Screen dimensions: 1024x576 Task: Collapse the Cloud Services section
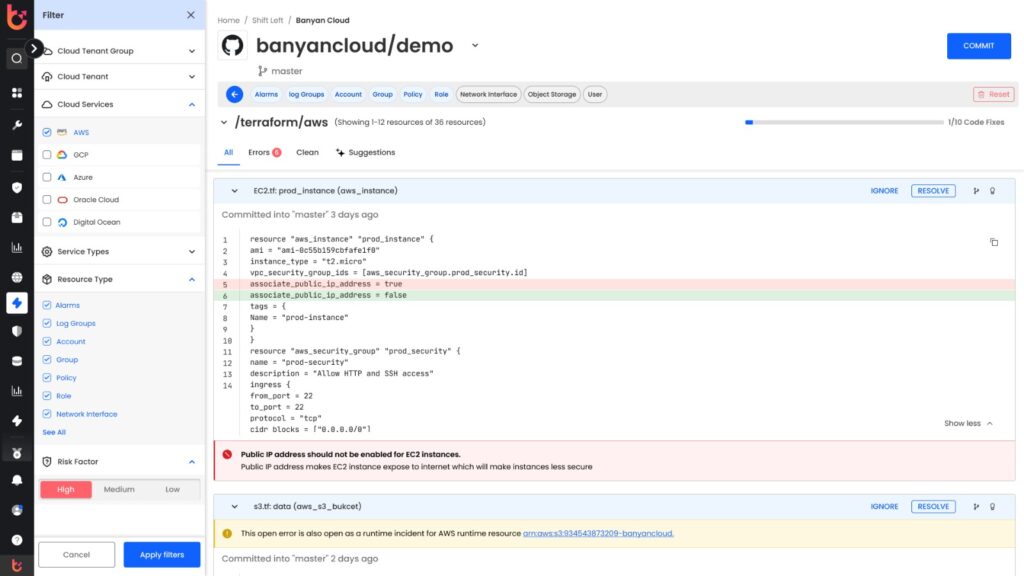point(192,104)
